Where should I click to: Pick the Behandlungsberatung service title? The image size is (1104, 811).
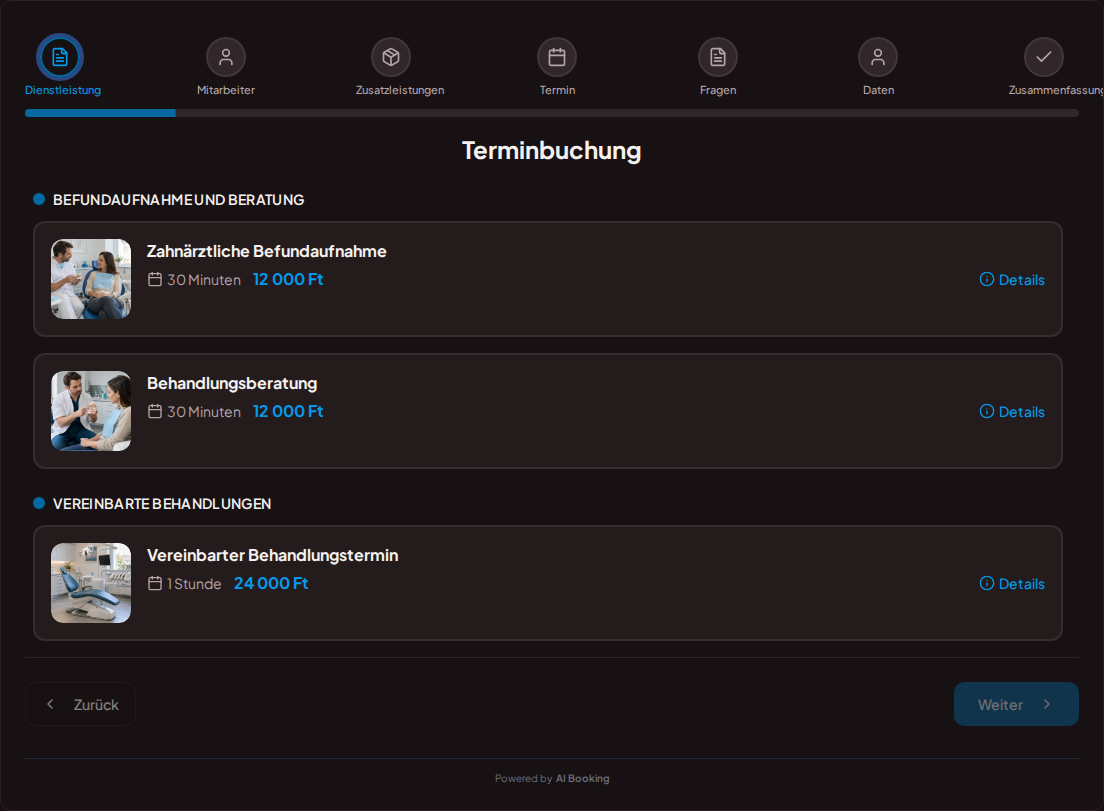point(232,384)
